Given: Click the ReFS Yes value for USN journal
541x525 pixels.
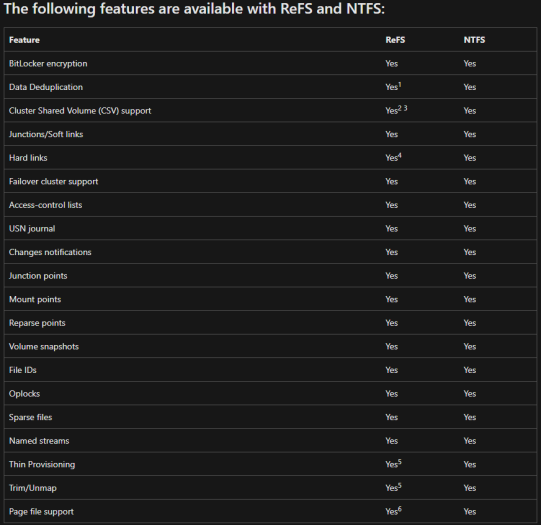Looking at the screenshot, I should pyautogui.click(x=392, y=229).
